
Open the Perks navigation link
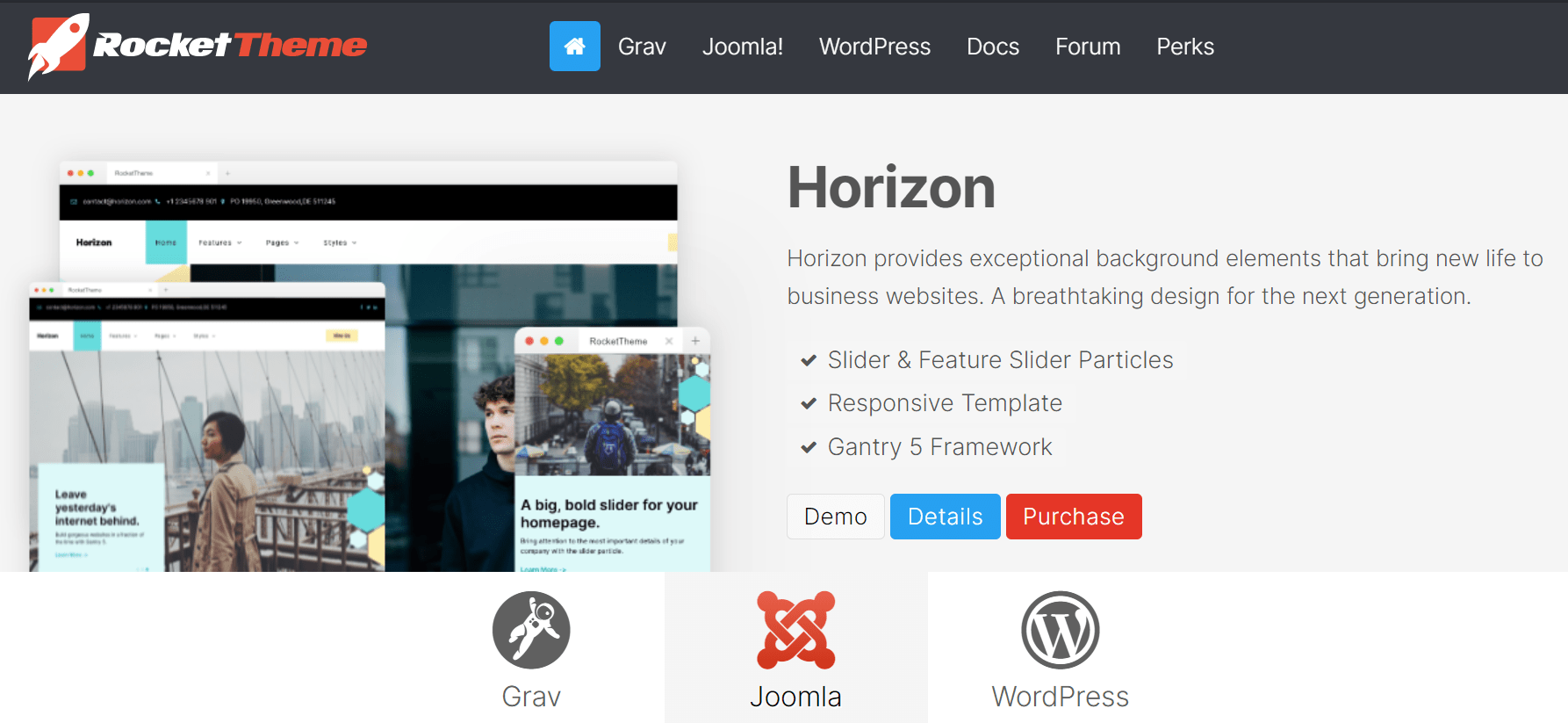1185,47
